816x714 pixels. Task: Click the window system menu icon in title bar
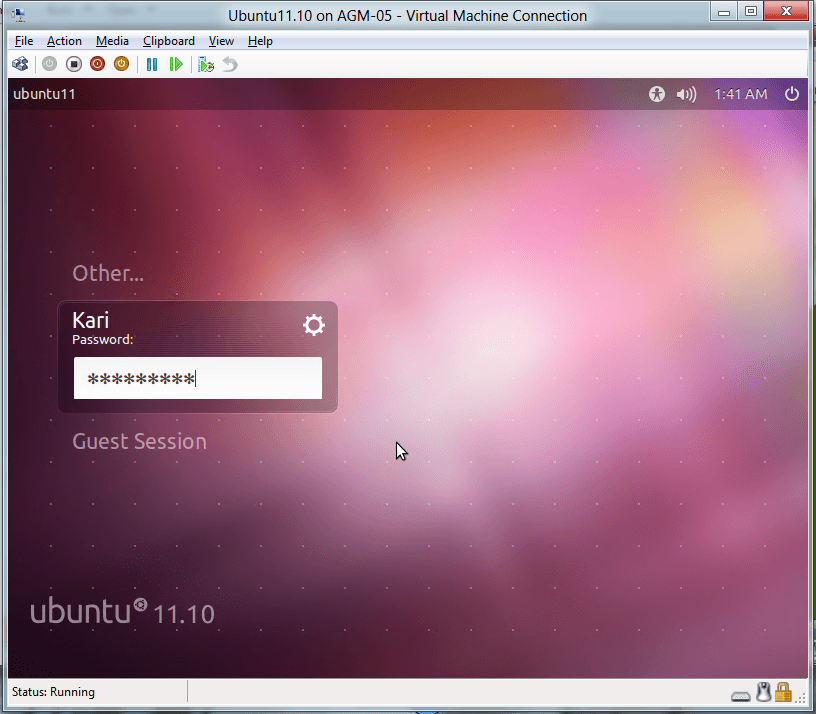pos(18,15)
